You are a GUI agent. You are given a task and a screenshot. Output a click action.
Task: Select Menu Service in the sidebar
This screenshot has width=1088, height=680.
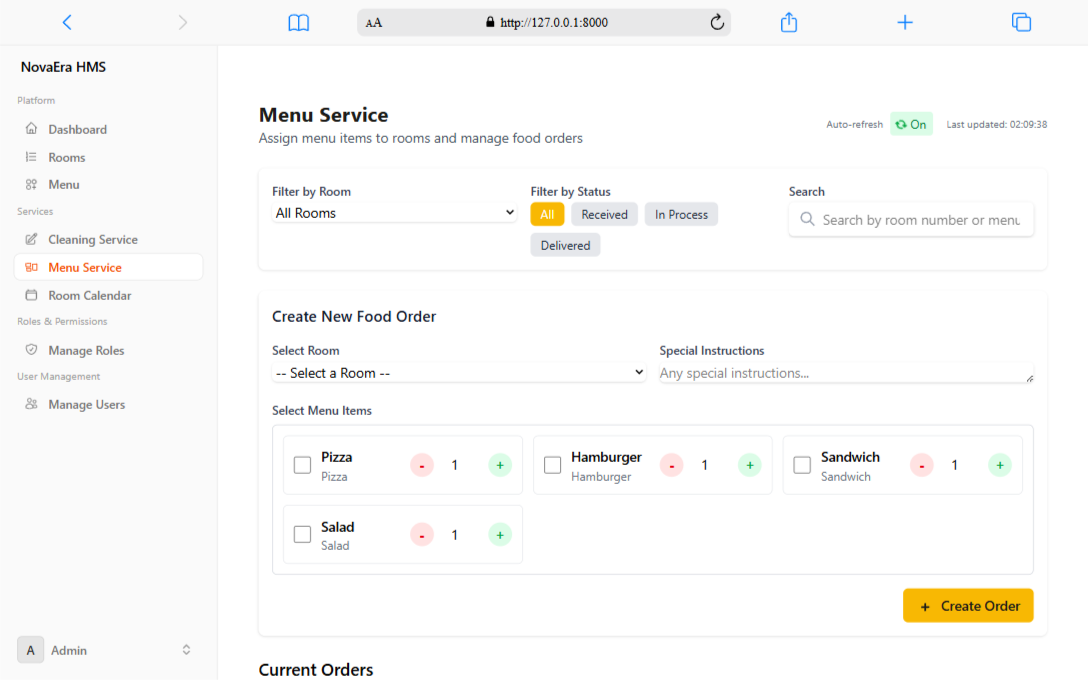[108, 267]
